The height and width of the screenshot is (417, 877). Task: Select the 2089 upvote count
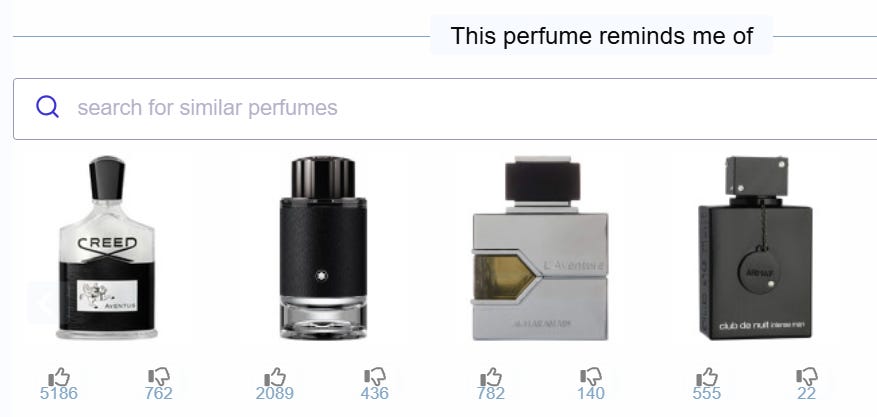pyautogui.click(x=275, y=394)
